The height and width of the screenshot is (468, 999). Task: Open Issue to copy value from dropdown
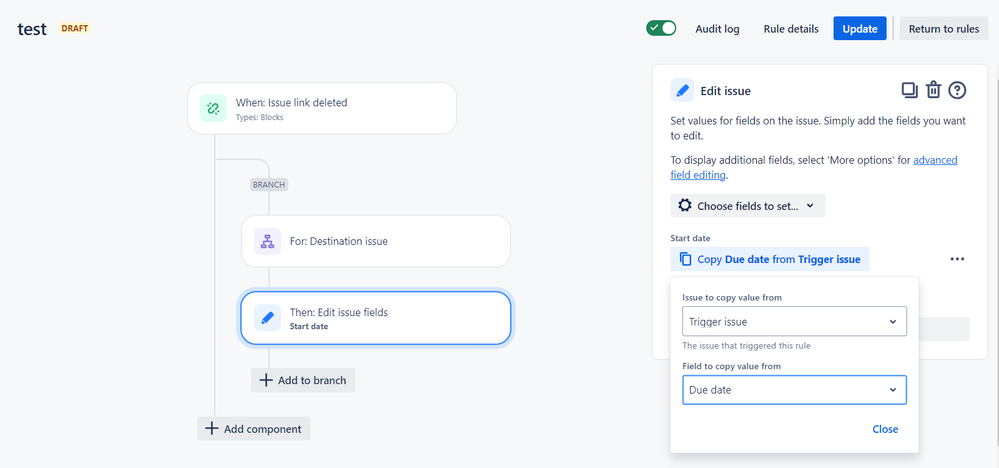(x=794, y=322)
